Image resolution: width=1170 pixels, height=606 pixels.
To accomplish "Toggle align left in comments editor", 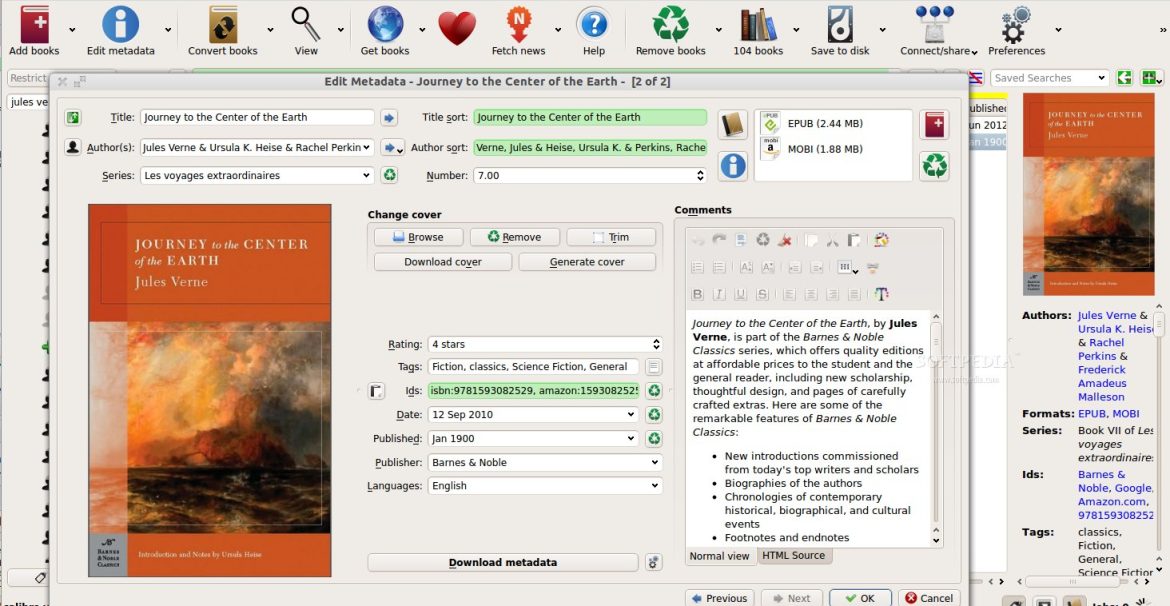I will pyautogui.click(x=789, y=294).
